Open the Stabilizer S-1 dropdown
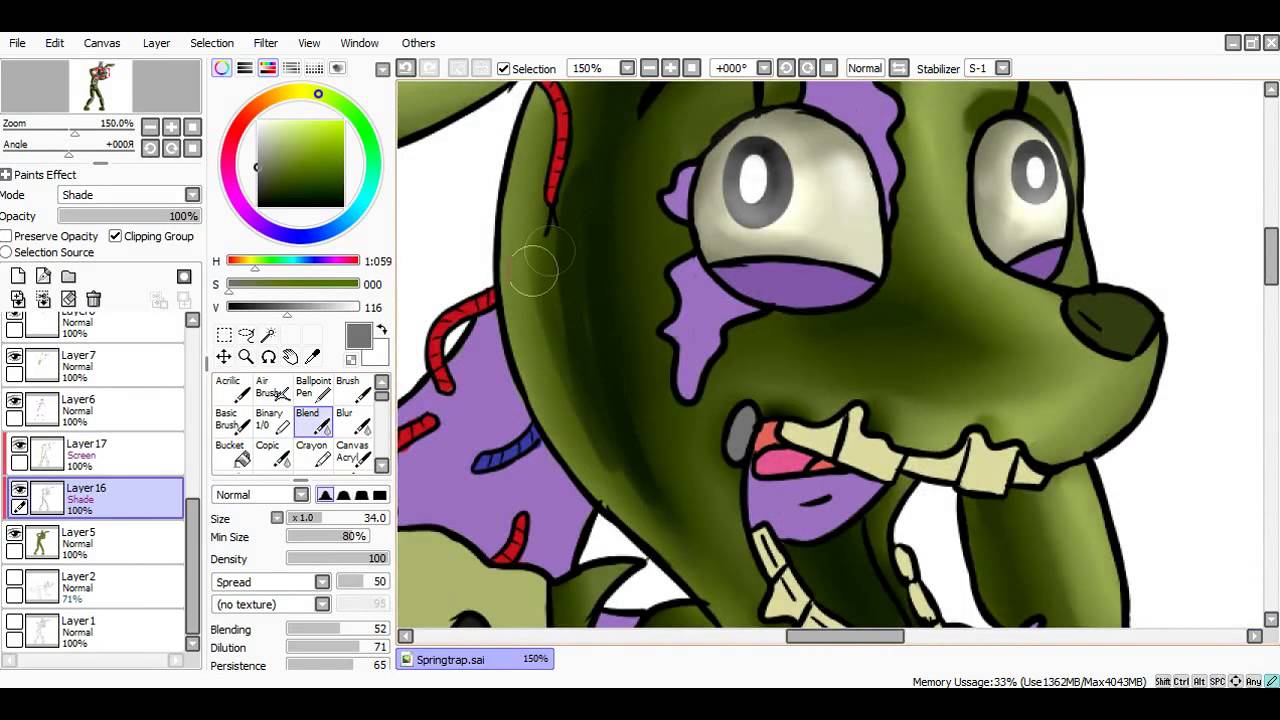Viewport: 1280px width, 720px height. 1002,68
